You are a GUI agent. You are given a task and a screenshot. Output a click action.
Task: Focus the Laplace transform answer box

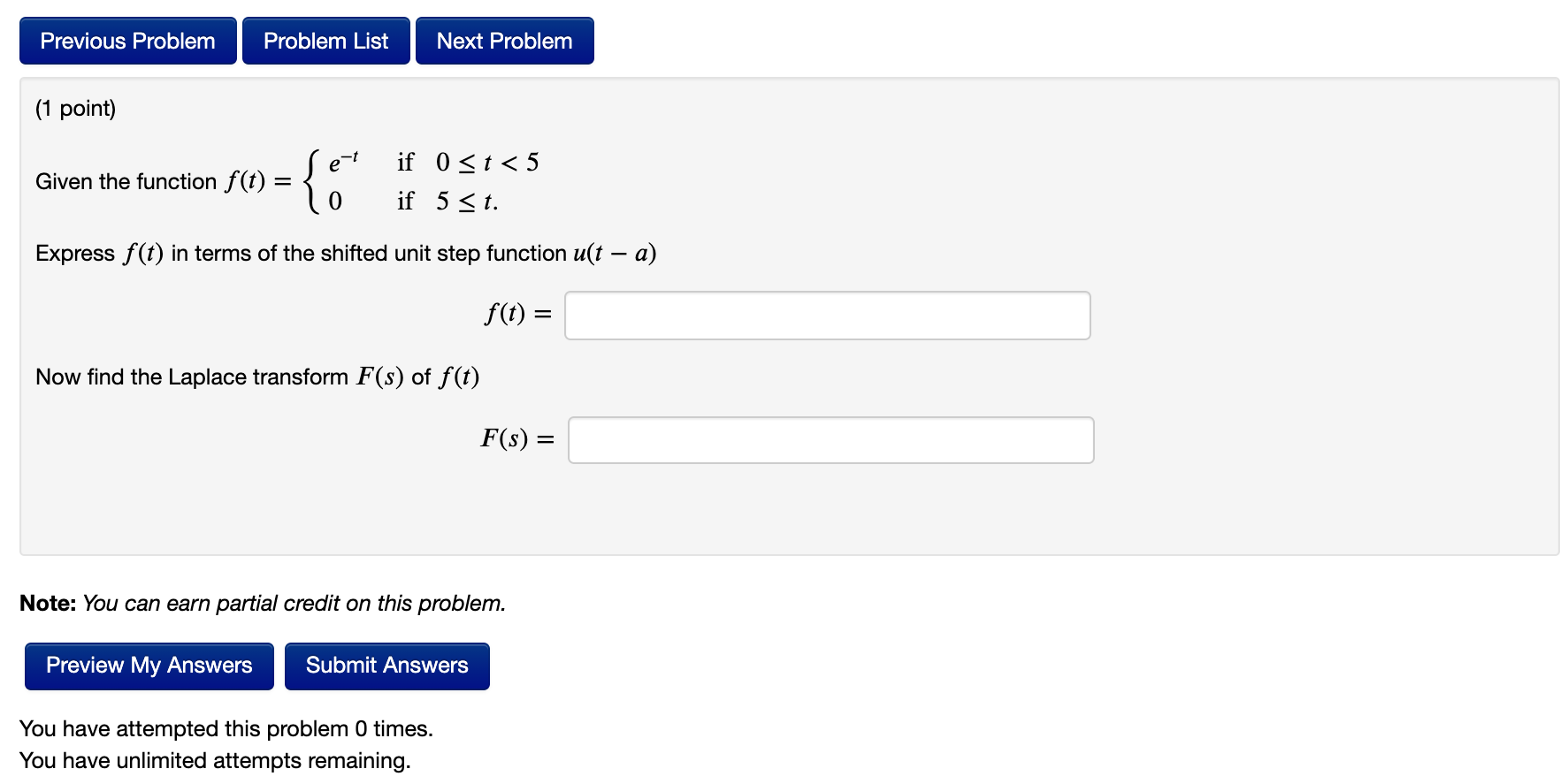[x=830, y=439]
